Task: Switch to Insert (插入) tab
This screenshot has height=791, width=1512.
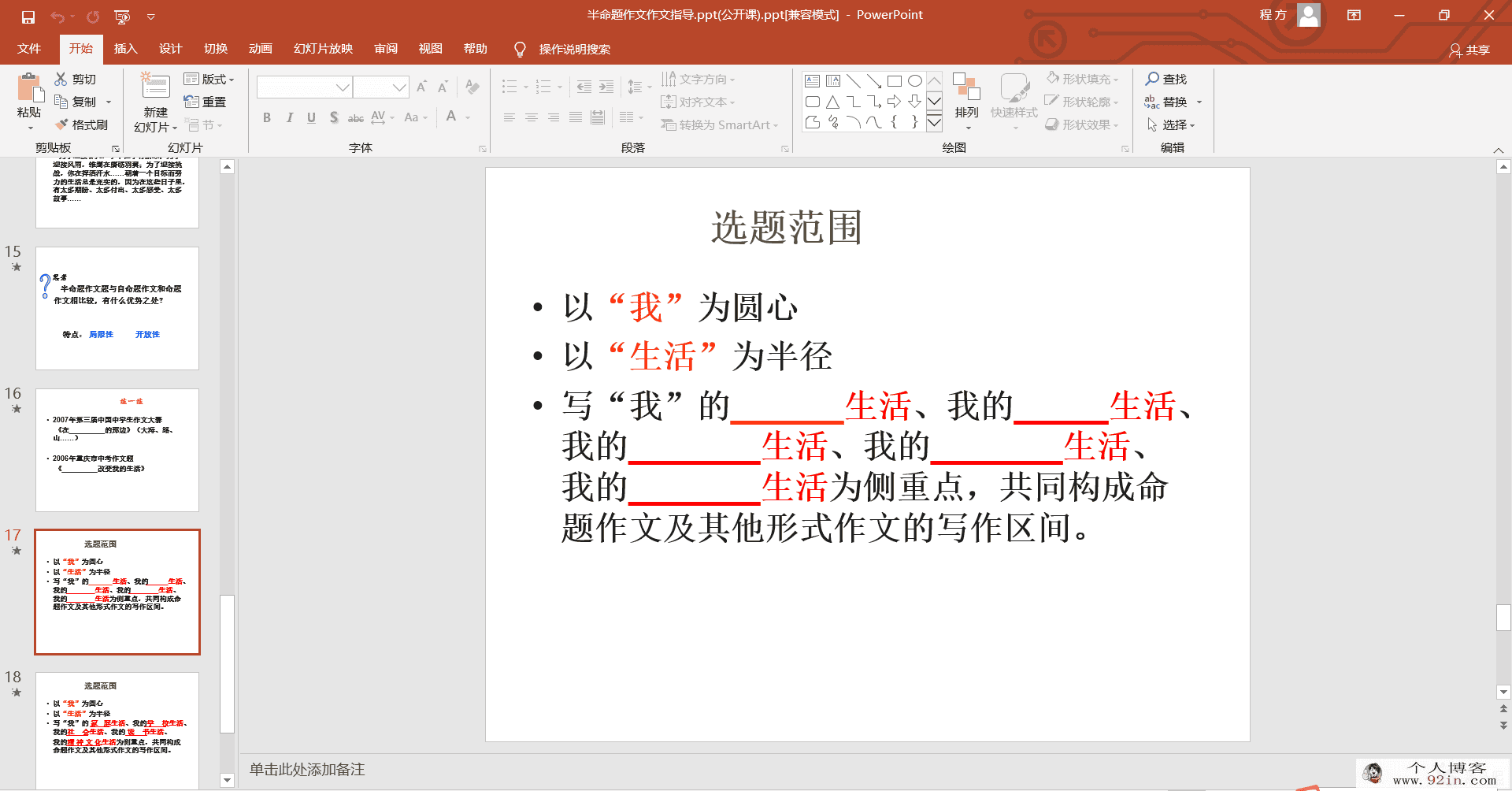Action: pos(126,49)
